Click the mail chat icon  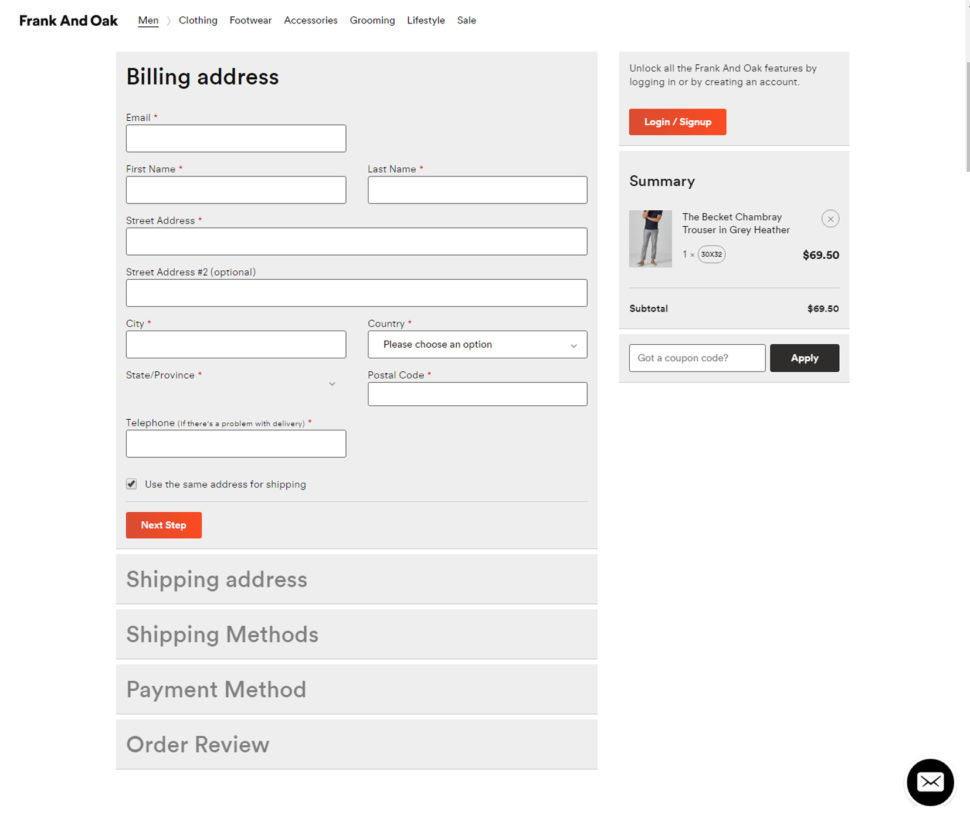pos(930,782)
